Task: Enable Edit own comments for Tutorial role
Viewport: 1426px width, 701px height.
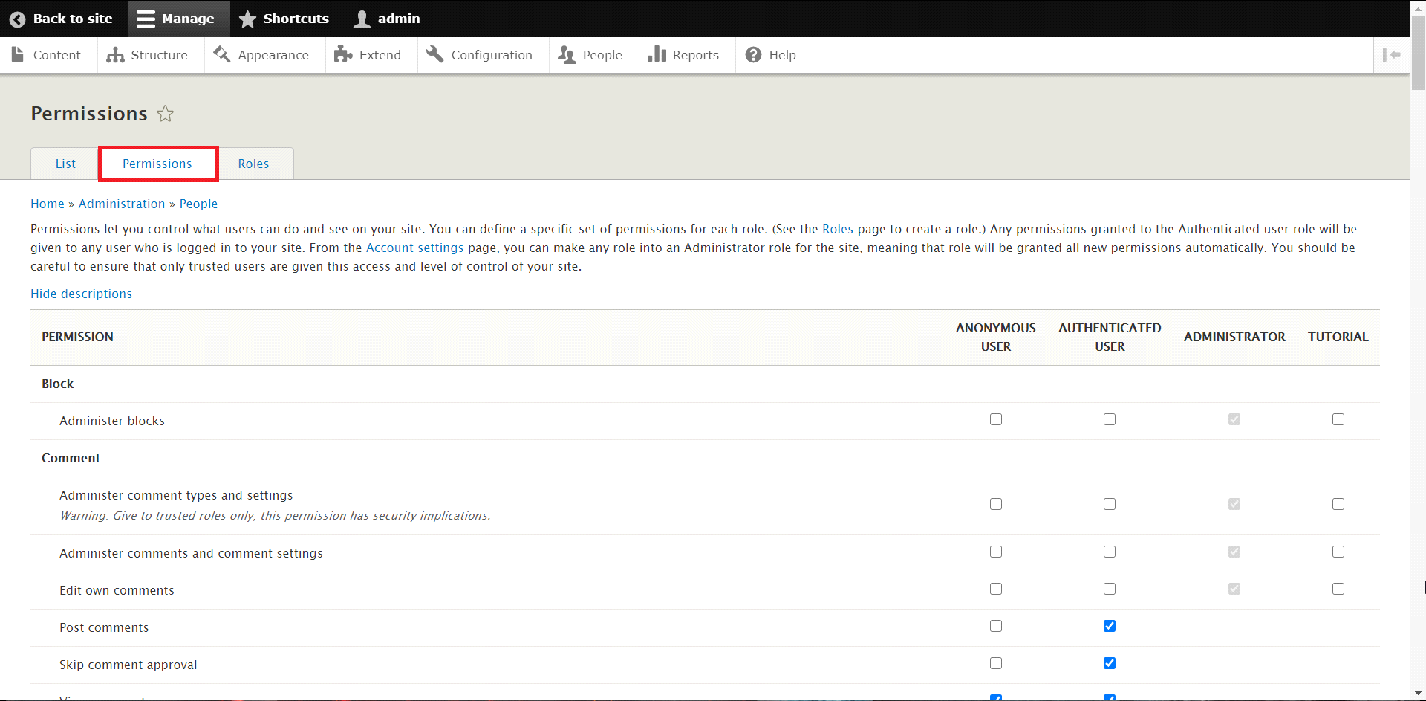Action: click(1338, 590)
